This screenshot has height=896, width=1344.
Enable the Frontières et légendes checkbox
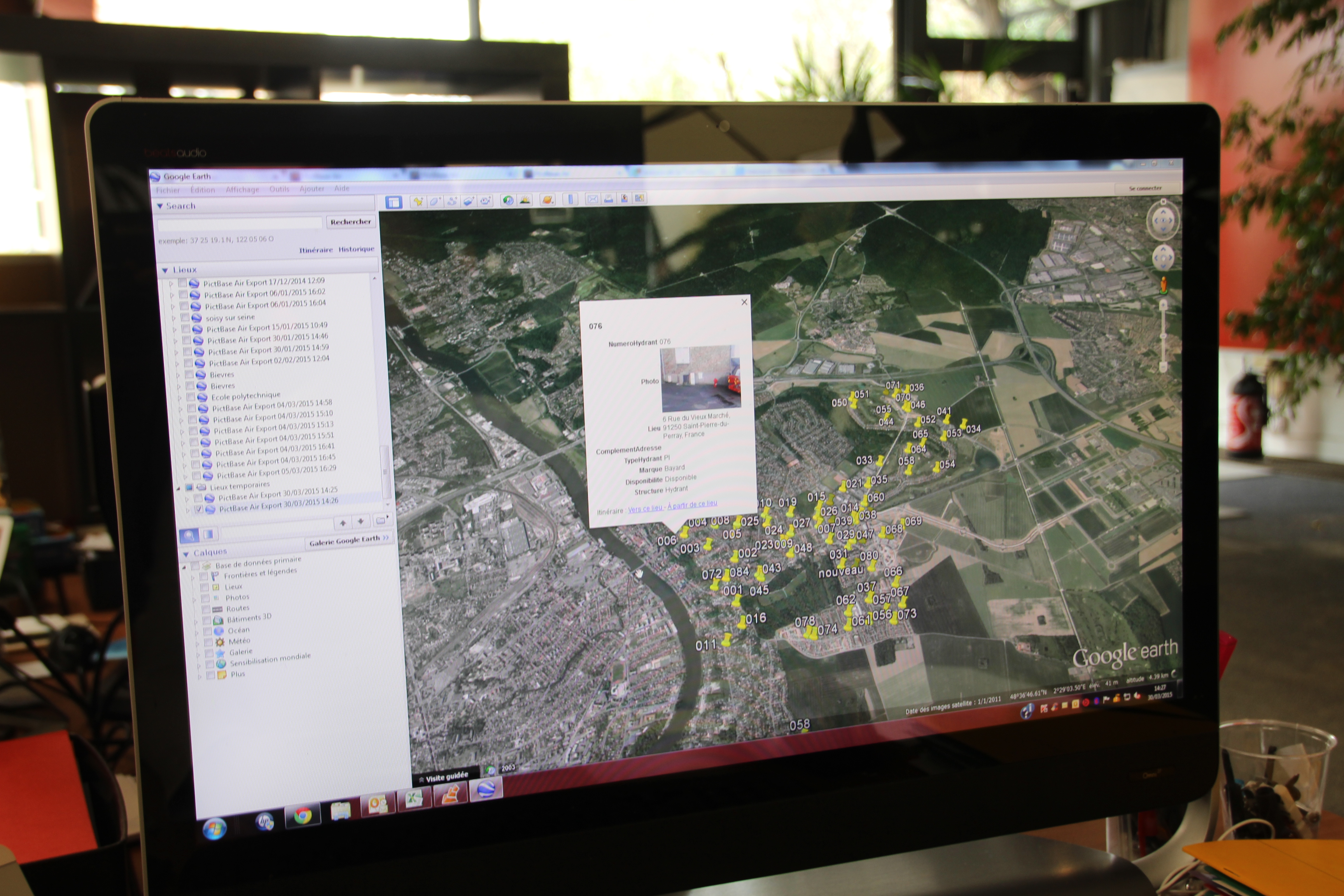[204, 577]
